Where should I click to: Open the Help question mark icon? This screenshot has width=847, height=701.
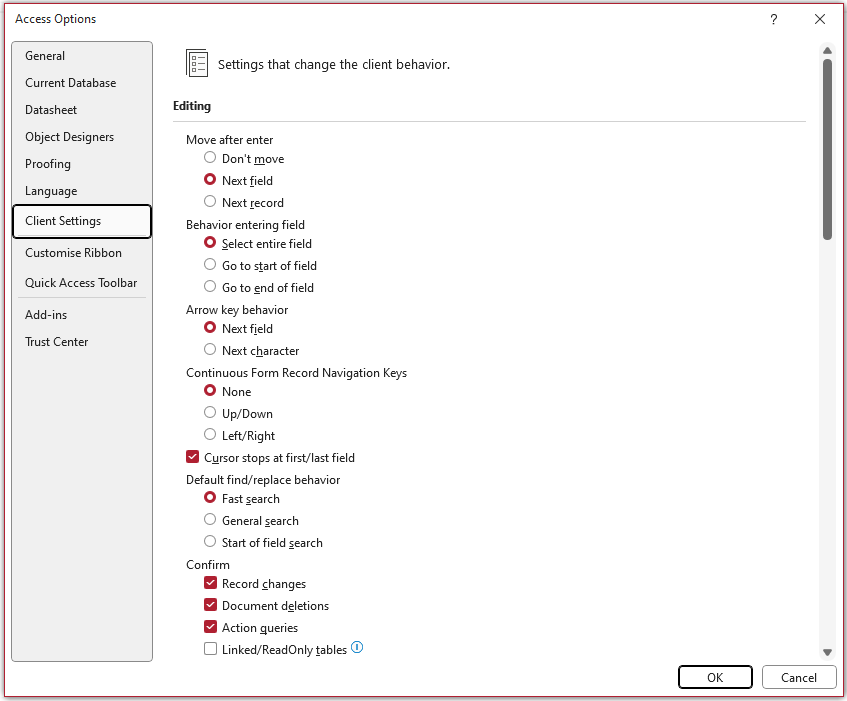pos(774,19)
